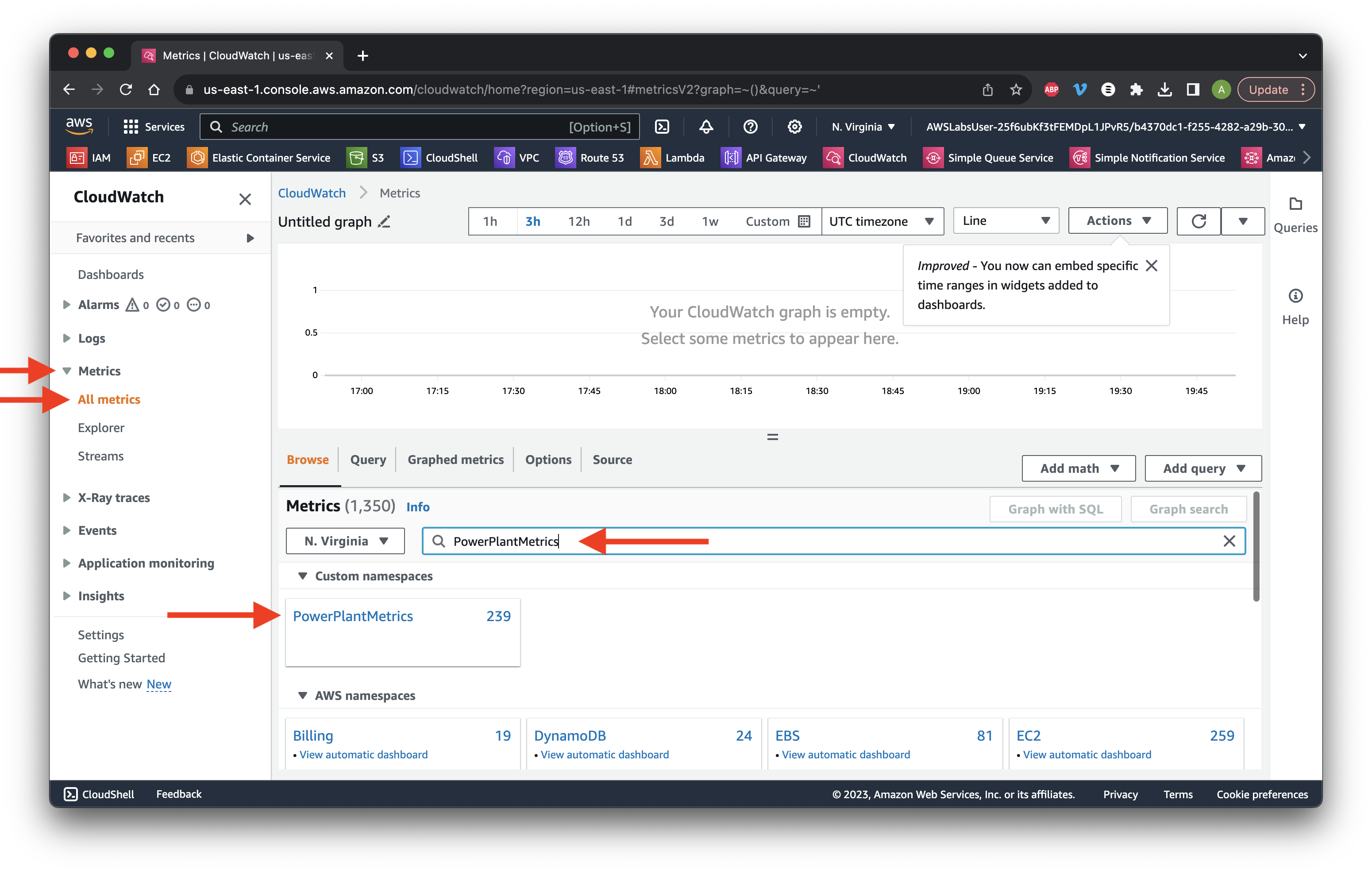Screen dimensions: 1372x873
Task: Open the Lambda favorite shortcut
Action: pos(673,157)
